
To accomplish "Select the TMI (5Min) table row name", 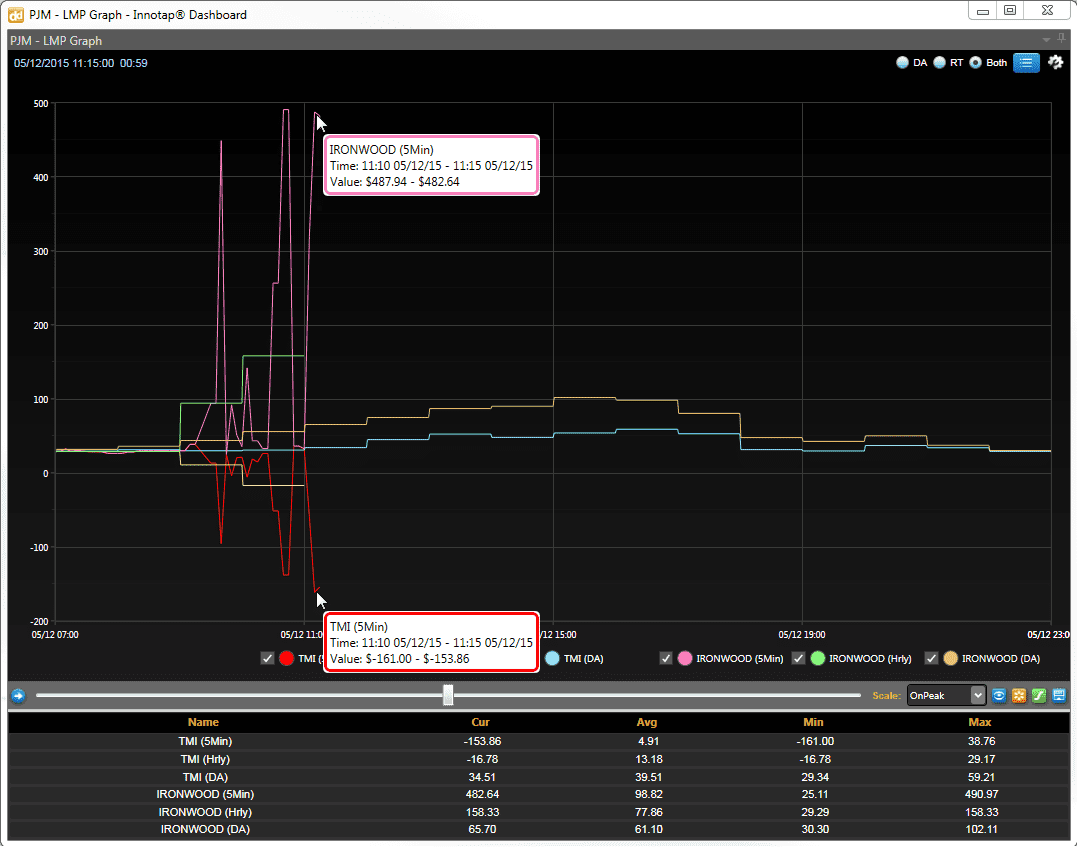I will pos(205,742).
